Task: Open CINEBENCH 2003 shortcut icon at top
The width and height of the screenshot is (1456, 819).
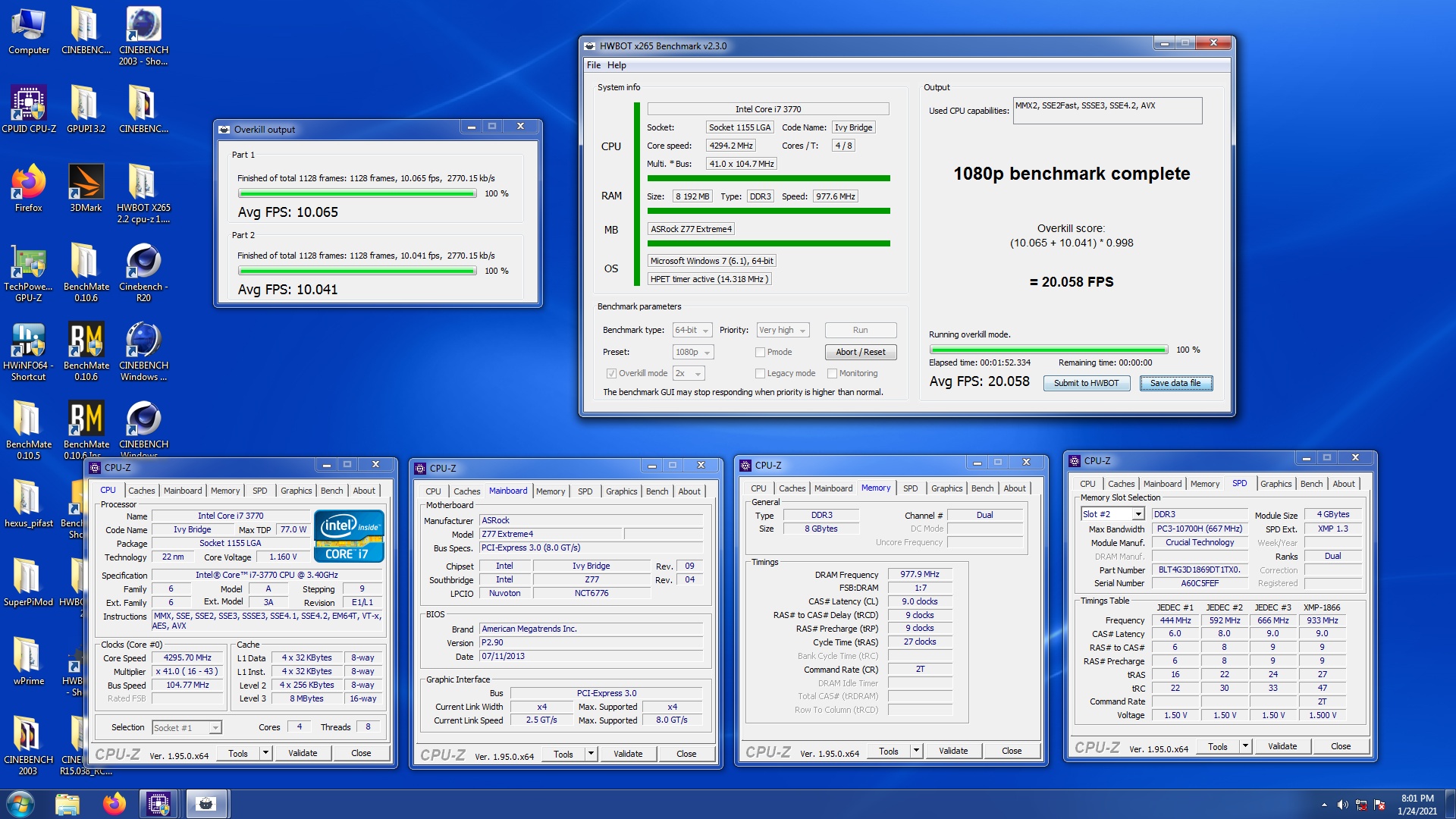Action: tap(143, 36)
